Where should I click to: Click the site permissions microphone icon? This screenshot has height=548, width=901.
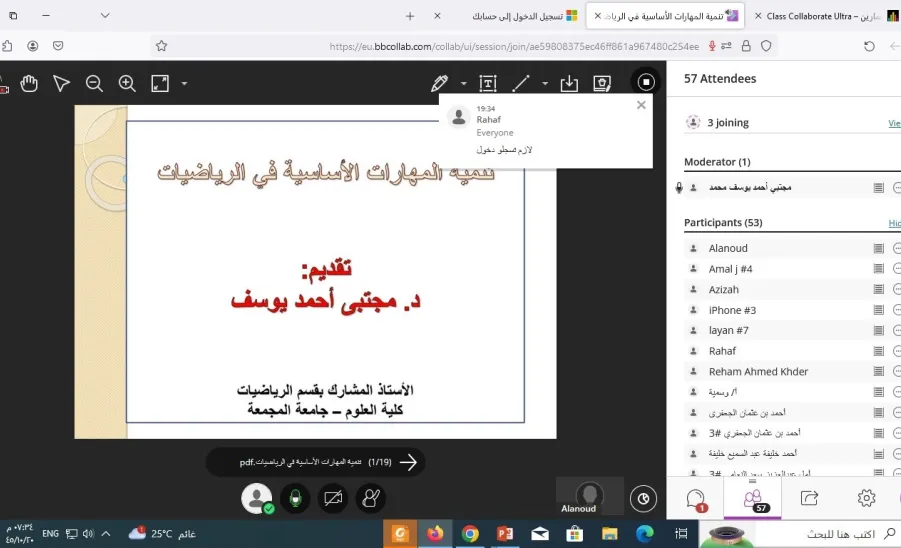[712, 46]
